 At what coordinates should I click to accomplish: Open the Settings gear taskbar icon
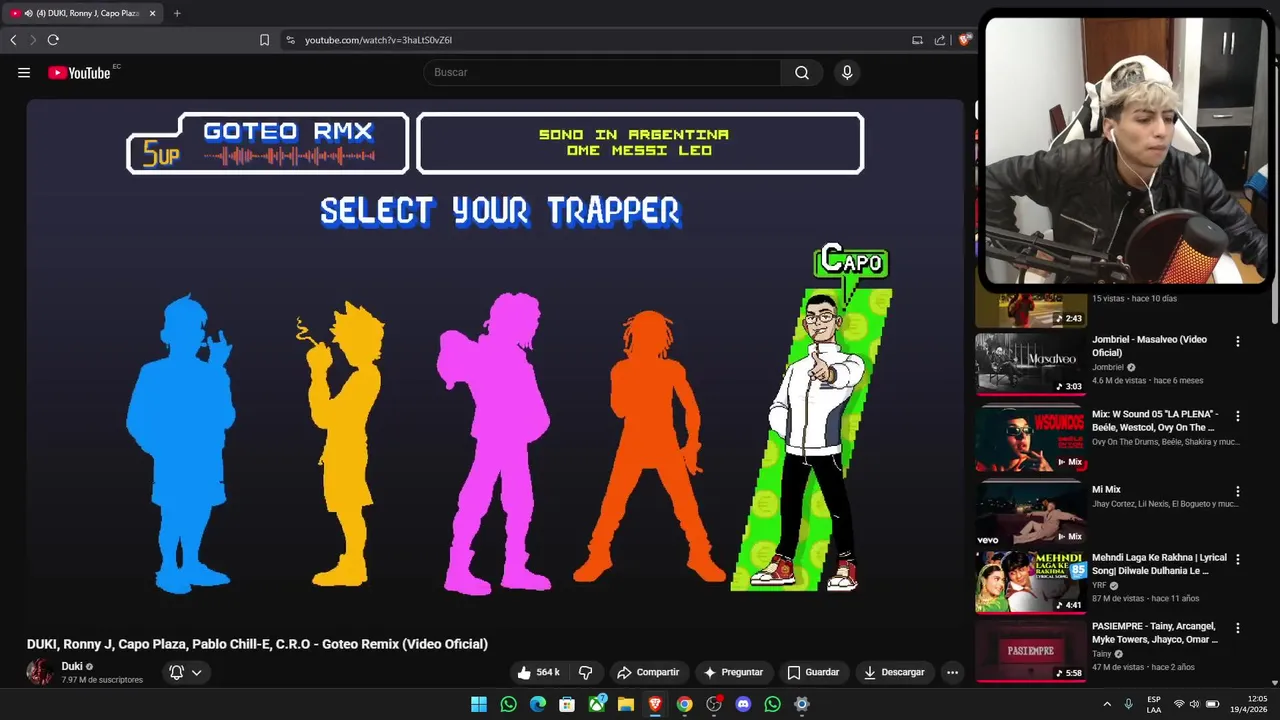click(802, 704)
